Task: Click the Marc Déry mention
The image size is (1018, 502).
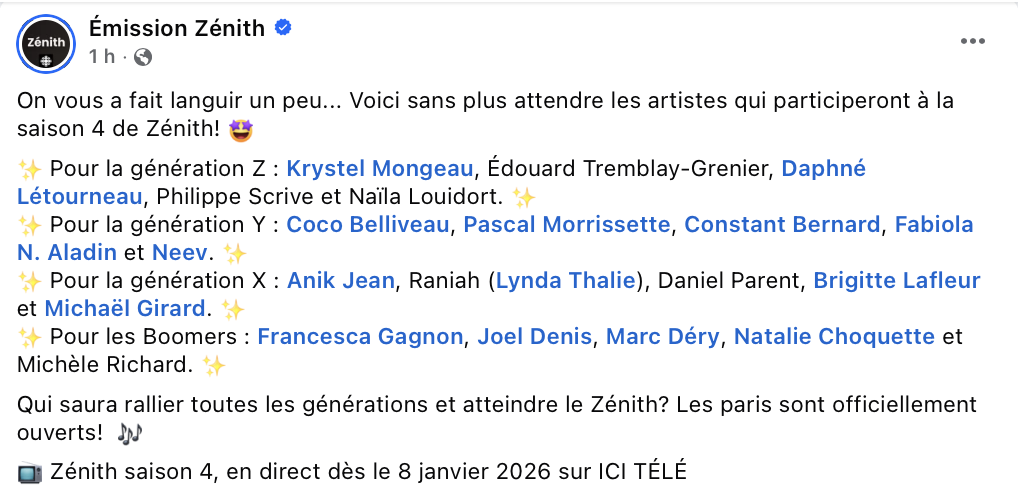Action: click(x=662, y=337)
